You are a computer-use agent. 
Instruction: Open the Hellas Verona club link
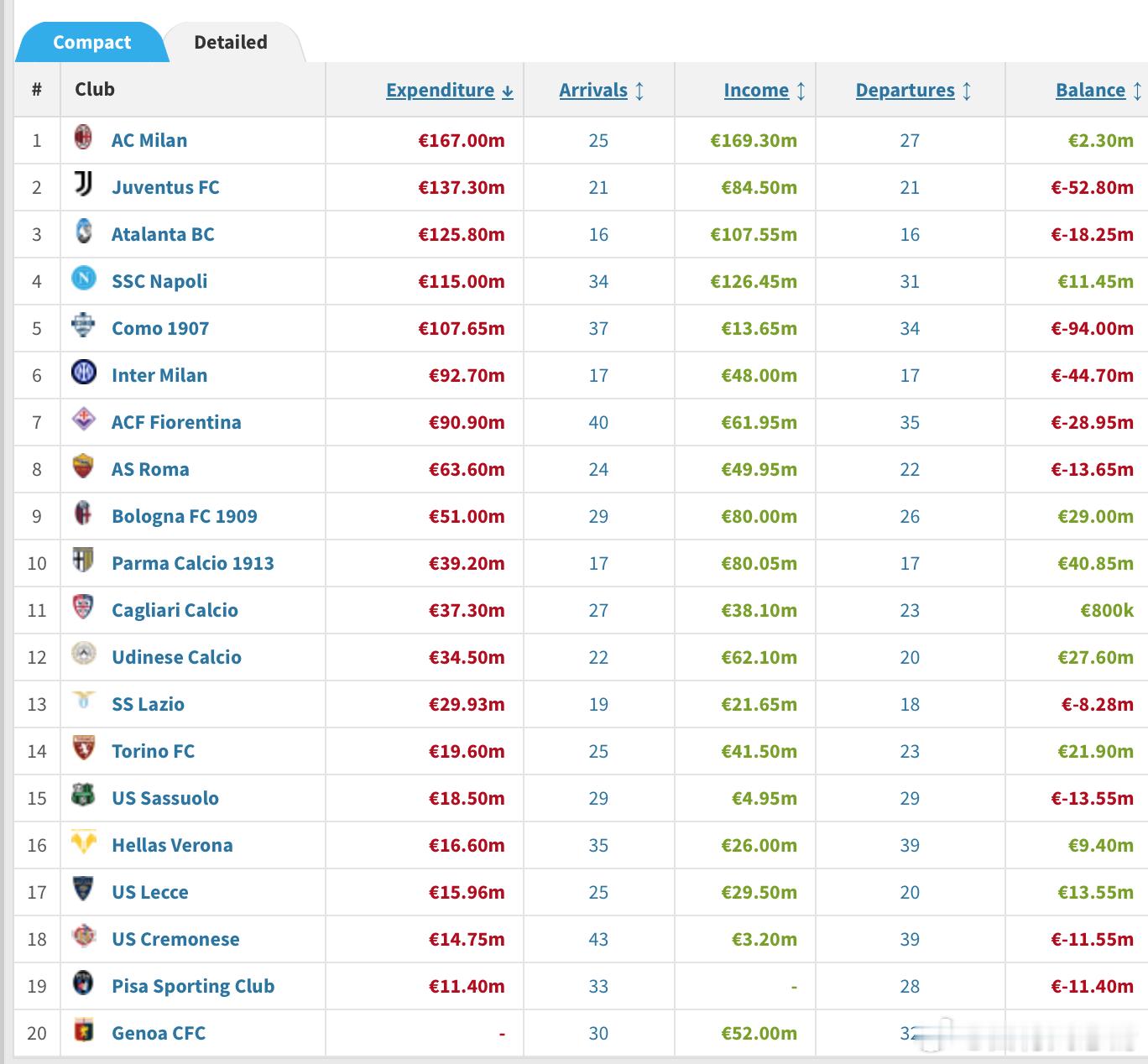pyautogui.click(x=172, y=845)
